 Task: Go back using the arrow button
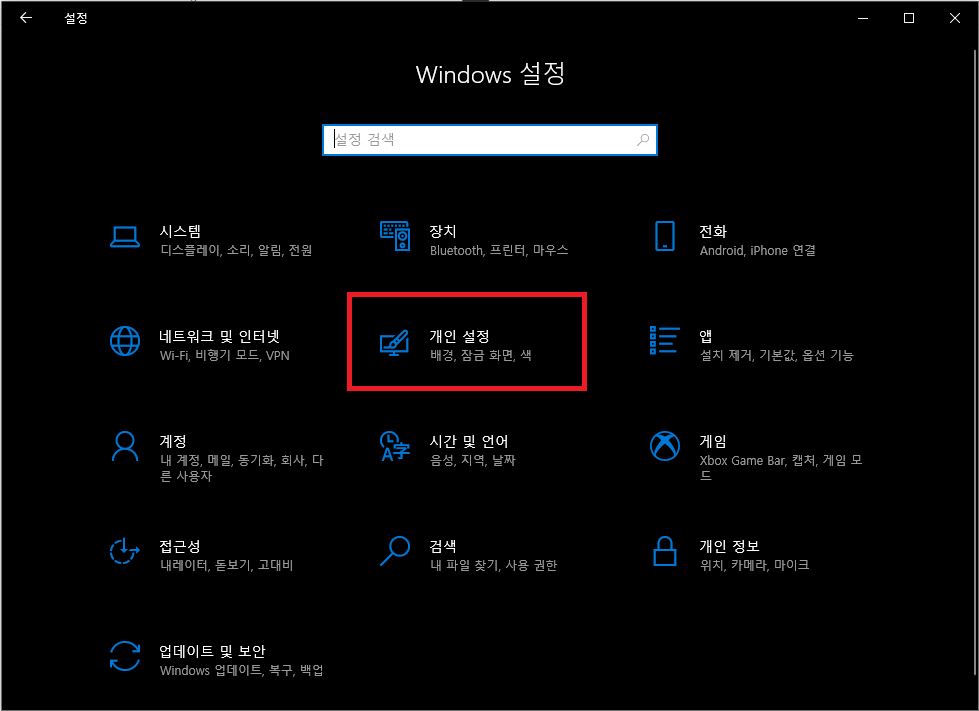26,18
